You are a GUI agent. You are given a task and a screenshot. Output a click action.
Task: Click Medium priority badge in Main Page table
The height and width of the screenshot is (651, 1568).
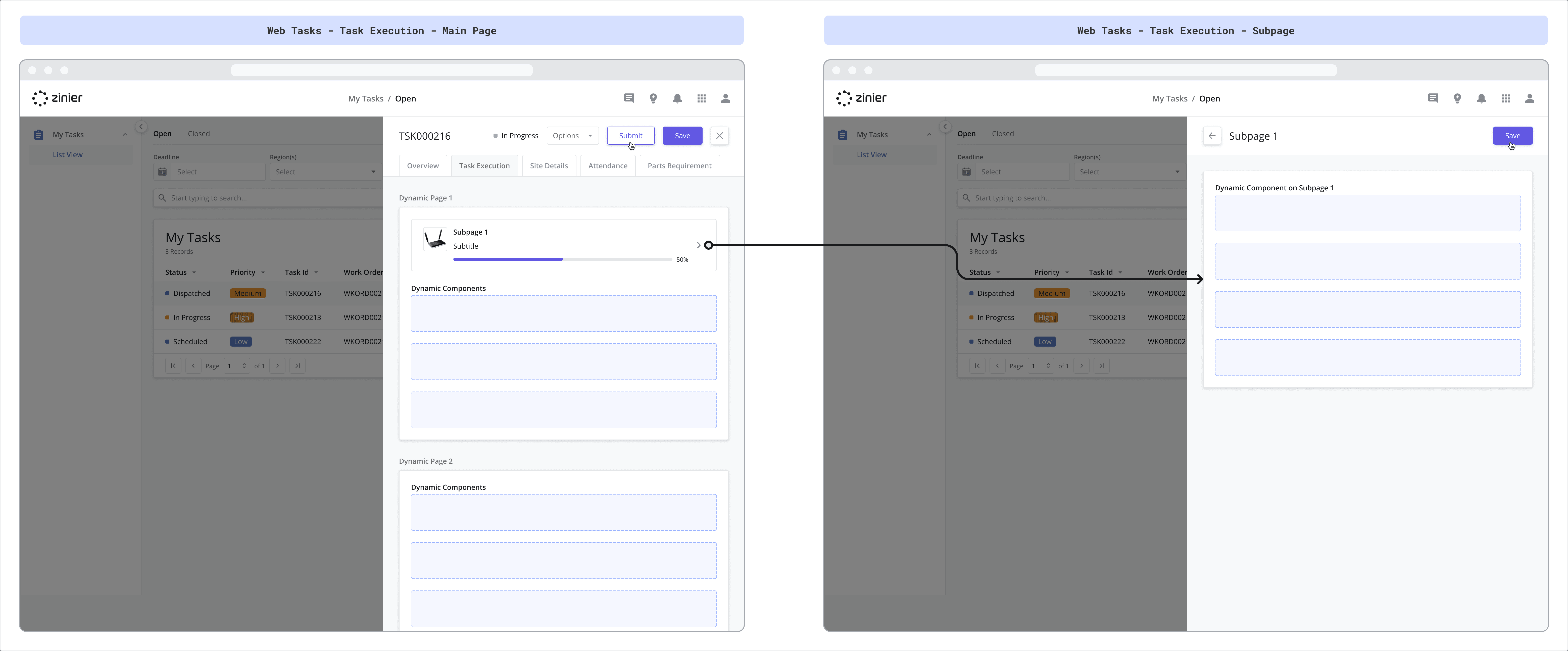point(248,293)
